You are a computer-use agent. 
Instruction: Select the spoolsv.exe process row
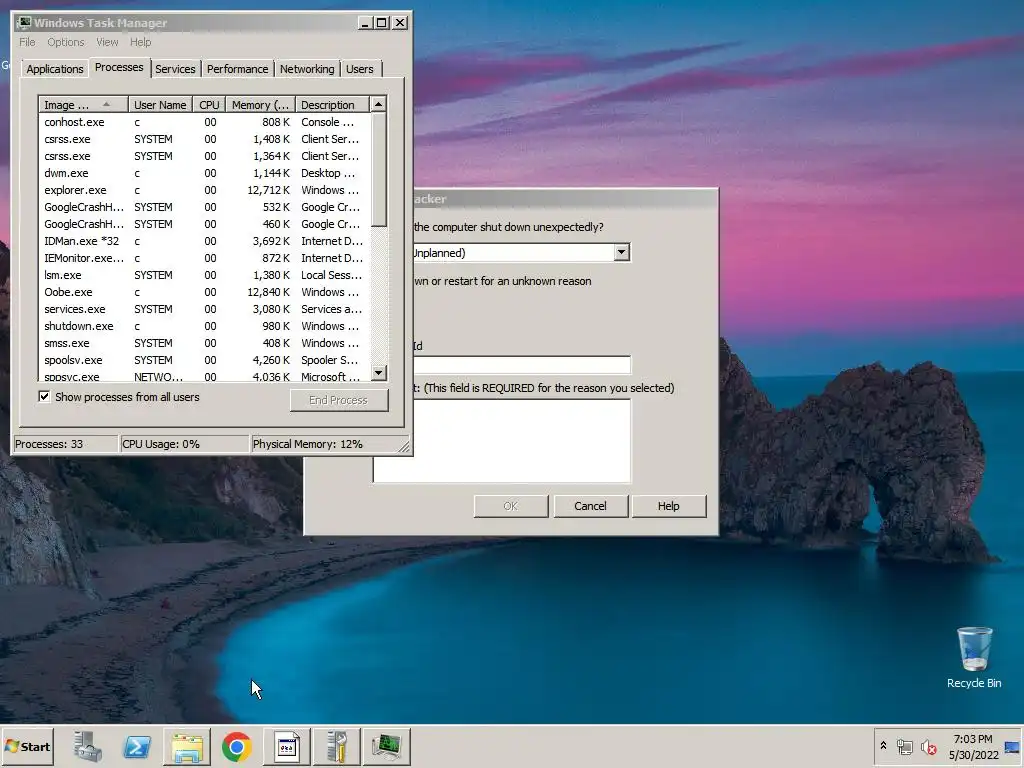204,360
